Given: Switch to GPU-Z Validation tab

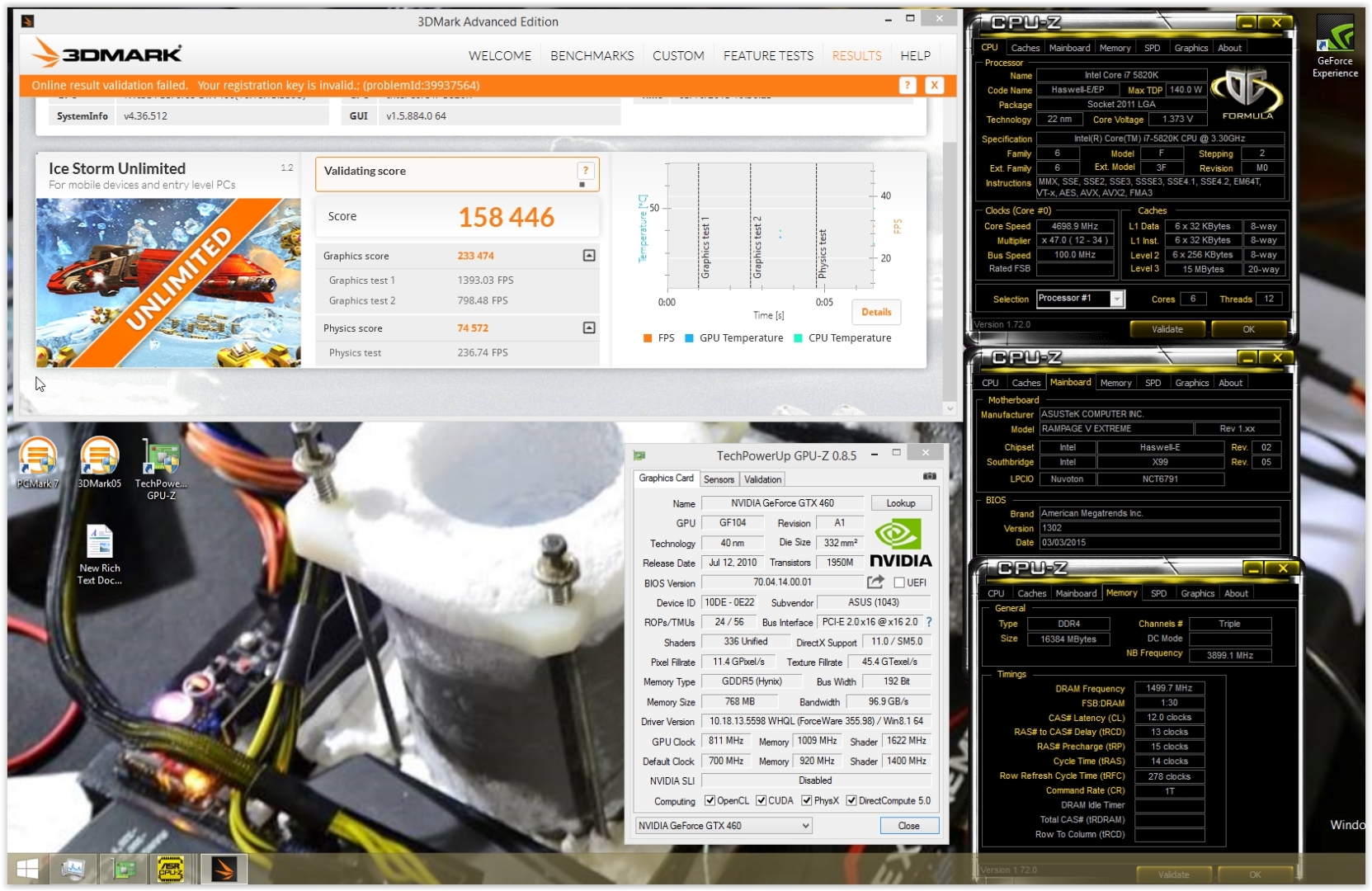Looking at the screenshot, I should 762,479.
